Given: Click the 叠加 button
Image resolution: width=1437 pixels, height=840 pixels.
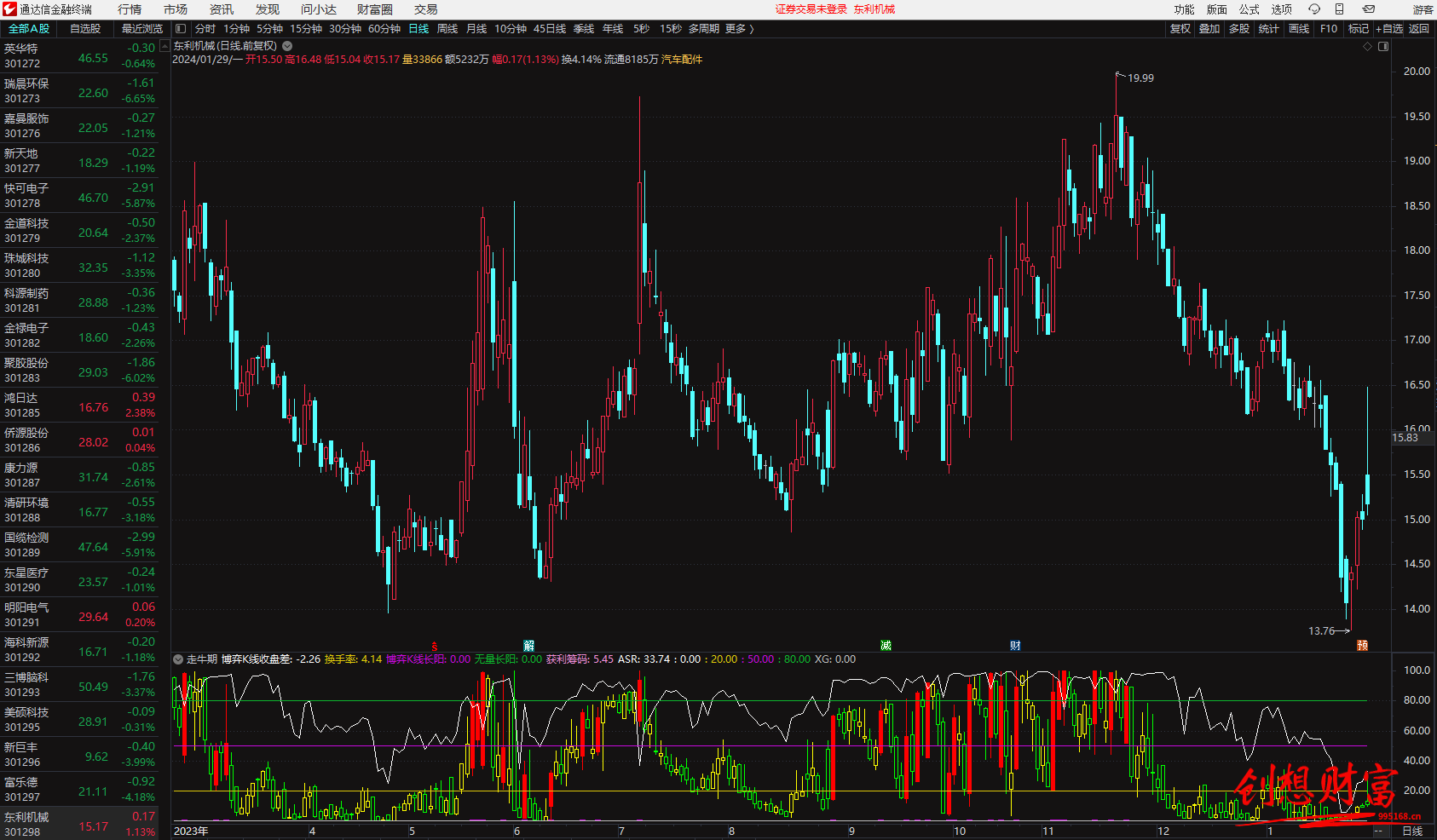Looking at the screenshot, I should click(x=1209, y=29).
